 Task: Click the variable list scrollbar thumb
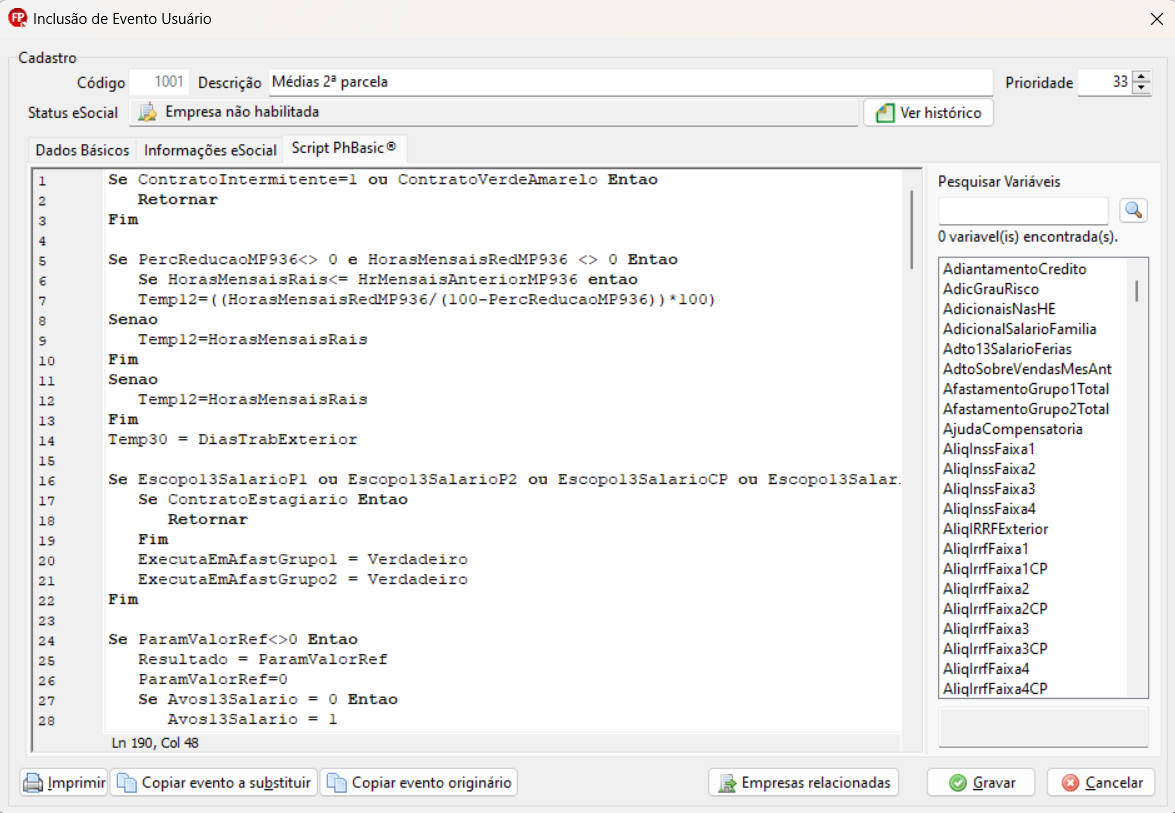(1136, 290)
